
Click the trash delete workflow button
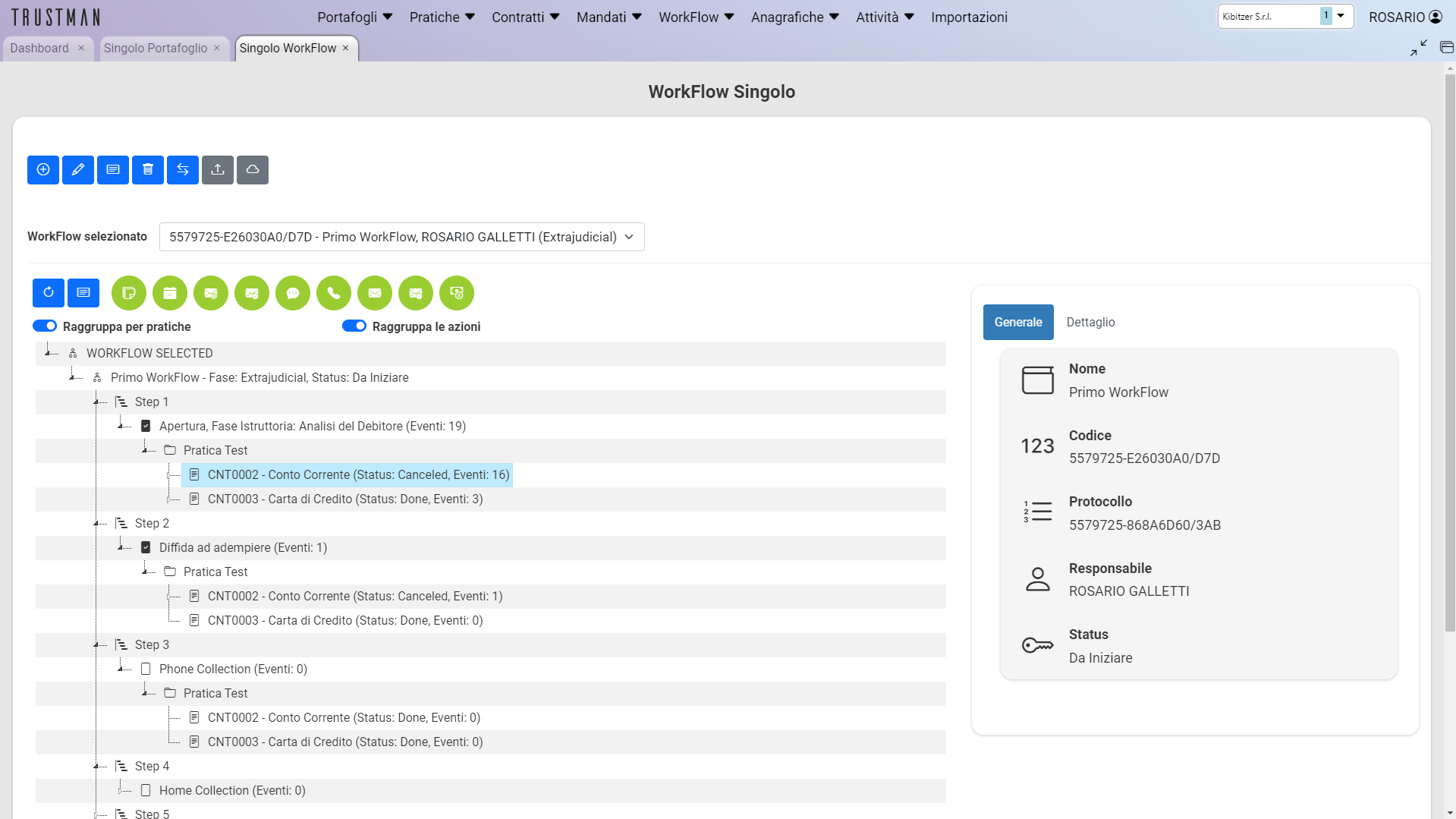click(148, 169)
